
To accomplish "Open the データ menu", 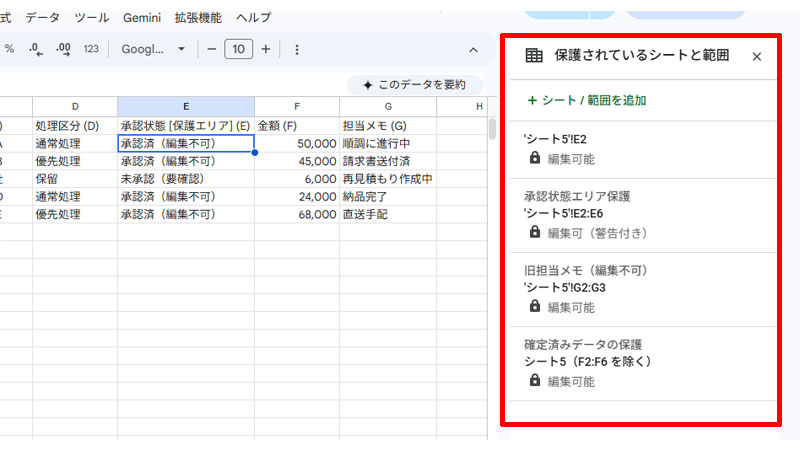I will (42, 18).
